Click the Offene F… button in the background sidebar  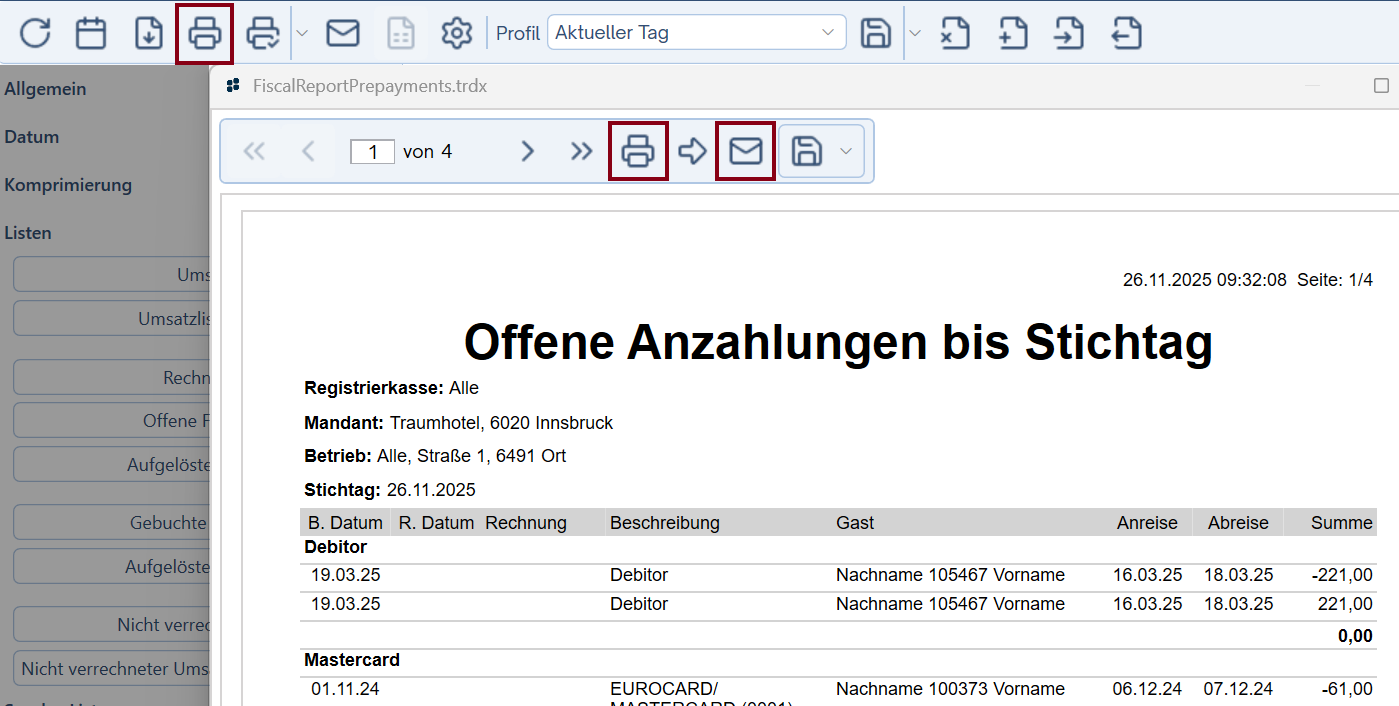click(x=111, y=421)
